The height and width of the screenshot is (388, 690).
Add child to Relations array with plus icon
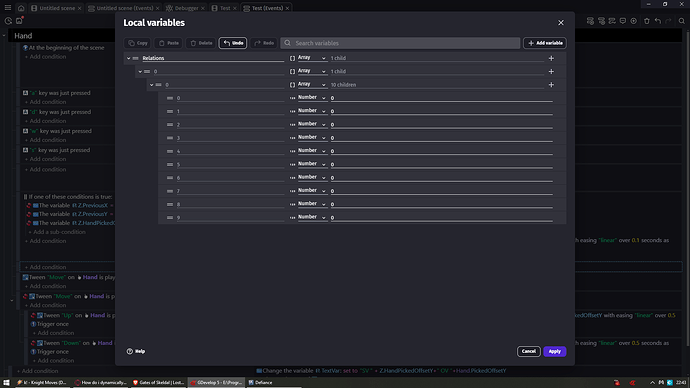click(x=551, y=58)
